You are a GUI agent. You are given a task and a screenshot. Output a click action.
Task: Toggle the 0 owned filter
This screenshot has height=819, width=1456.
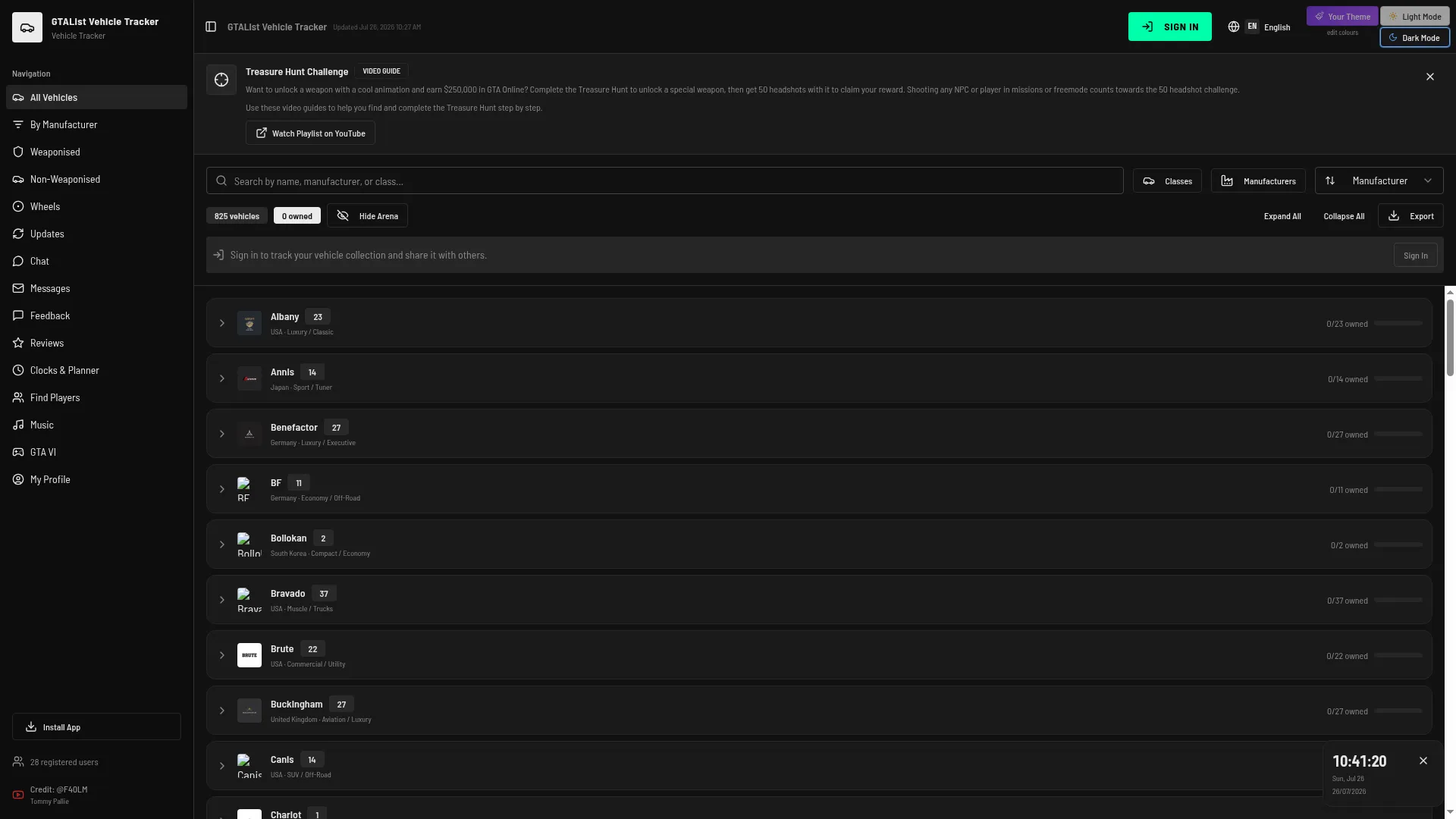(x=297, y=215)
